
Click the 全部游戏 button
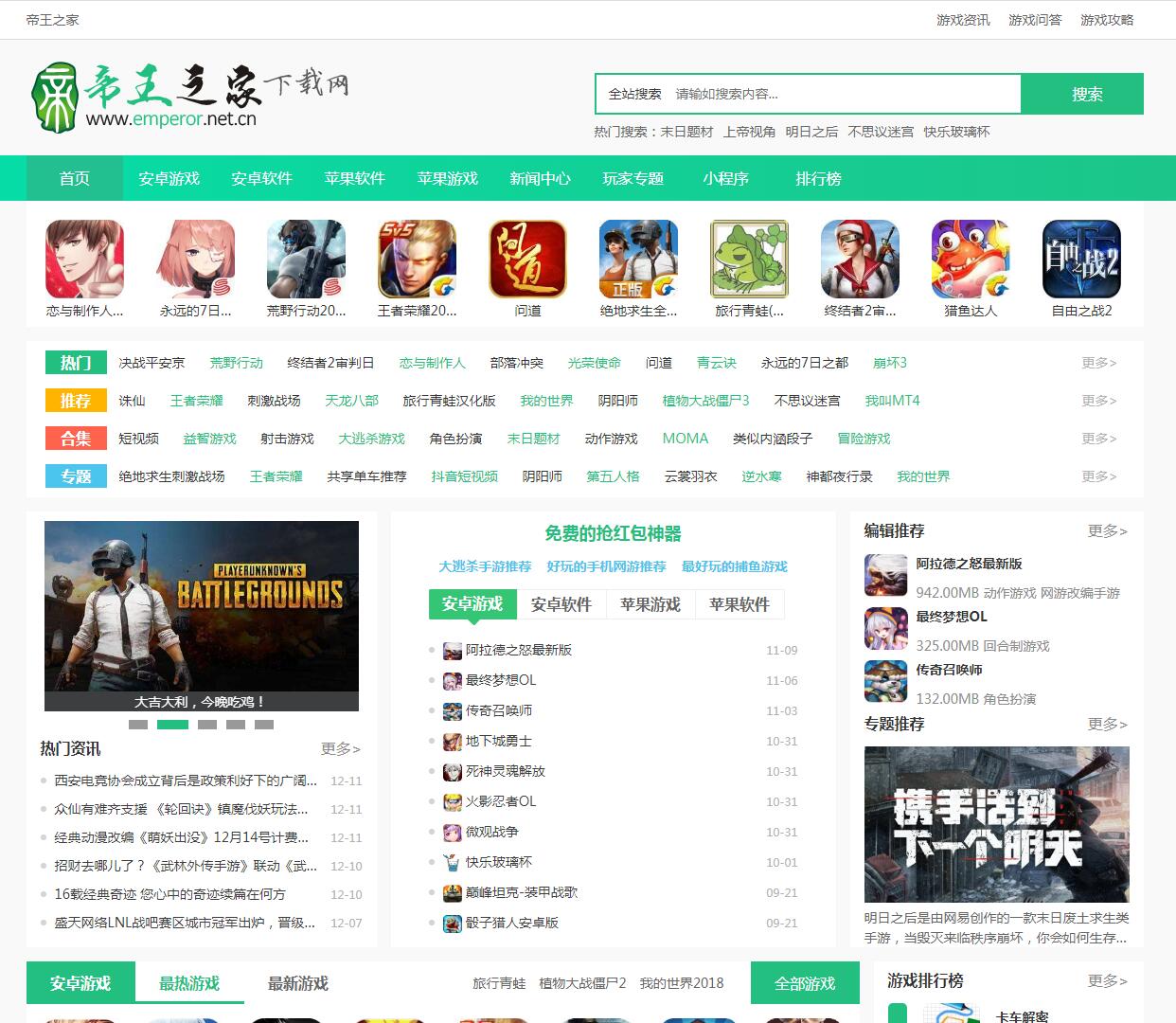(x=805, y=983)
